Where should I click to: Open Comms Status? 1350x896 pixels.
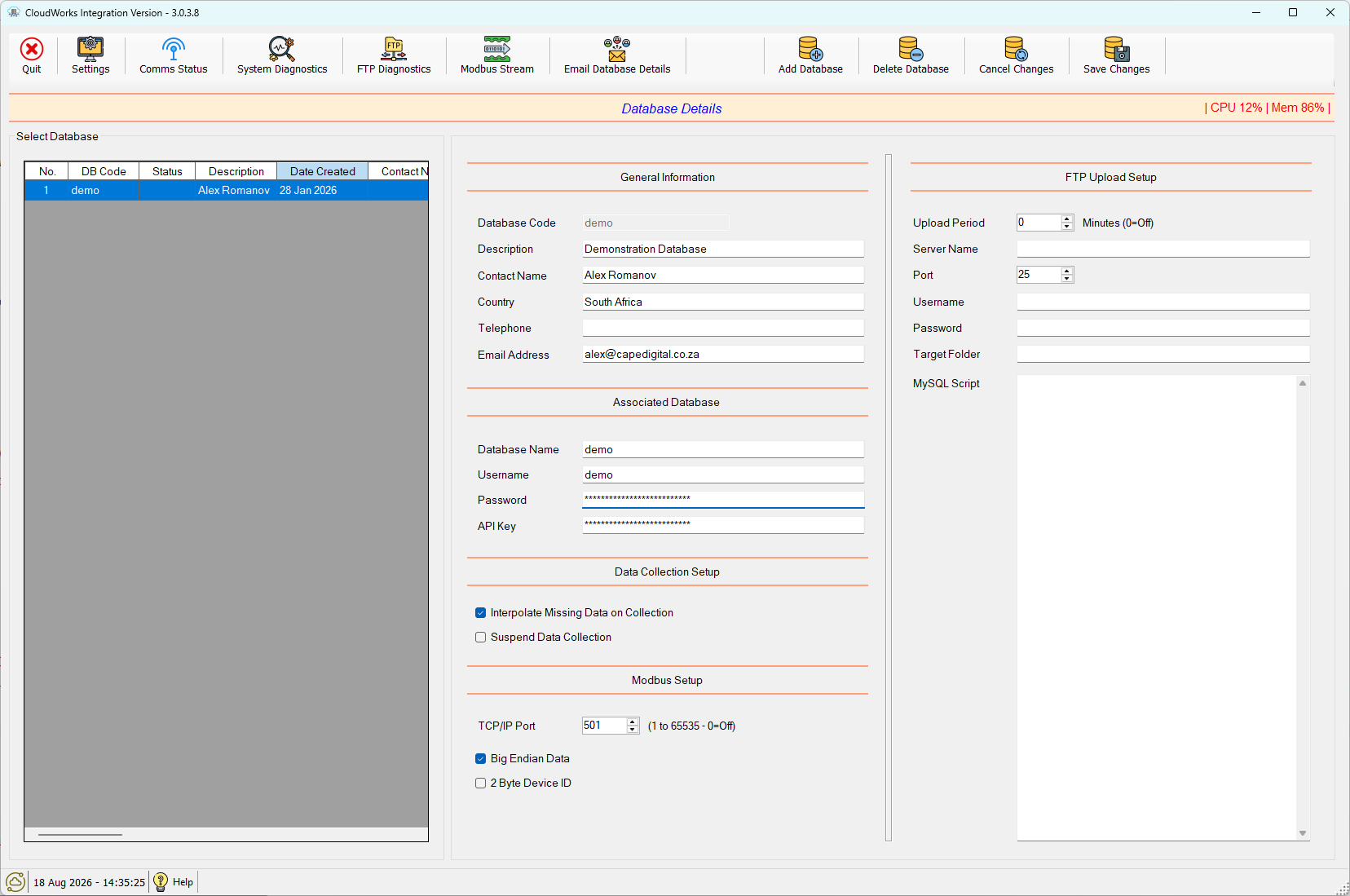173,55
